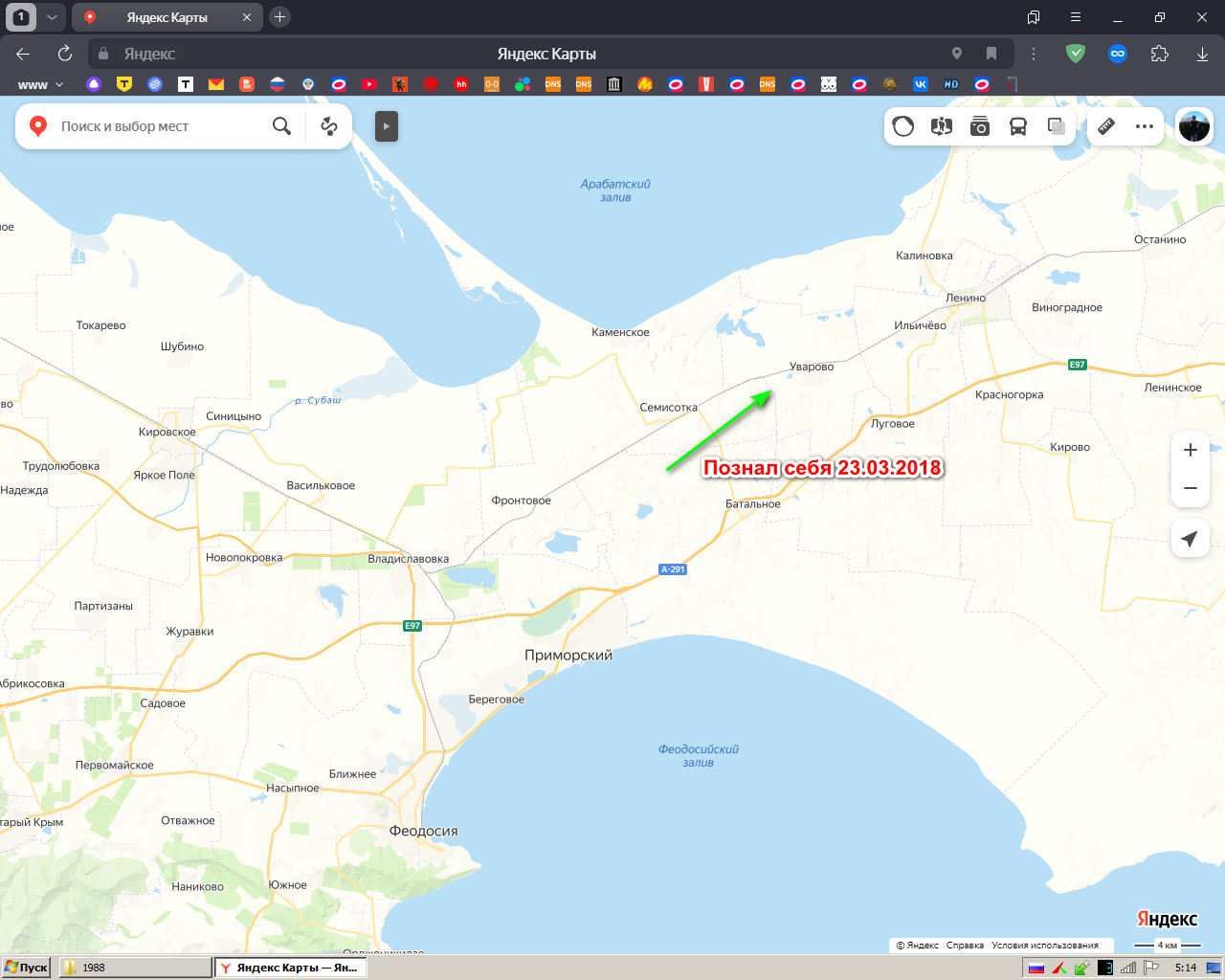Select the Яндекс Карты browser tab
The image size is (1225, 980).
167,17
